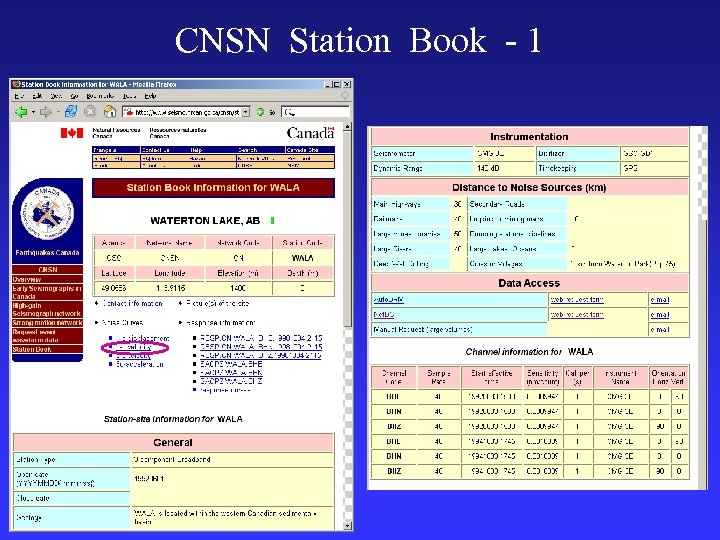Viewport: 720px width, 540px height.
Task: Open the Help menu in Firefox
Action: click(x=150, y=96)
